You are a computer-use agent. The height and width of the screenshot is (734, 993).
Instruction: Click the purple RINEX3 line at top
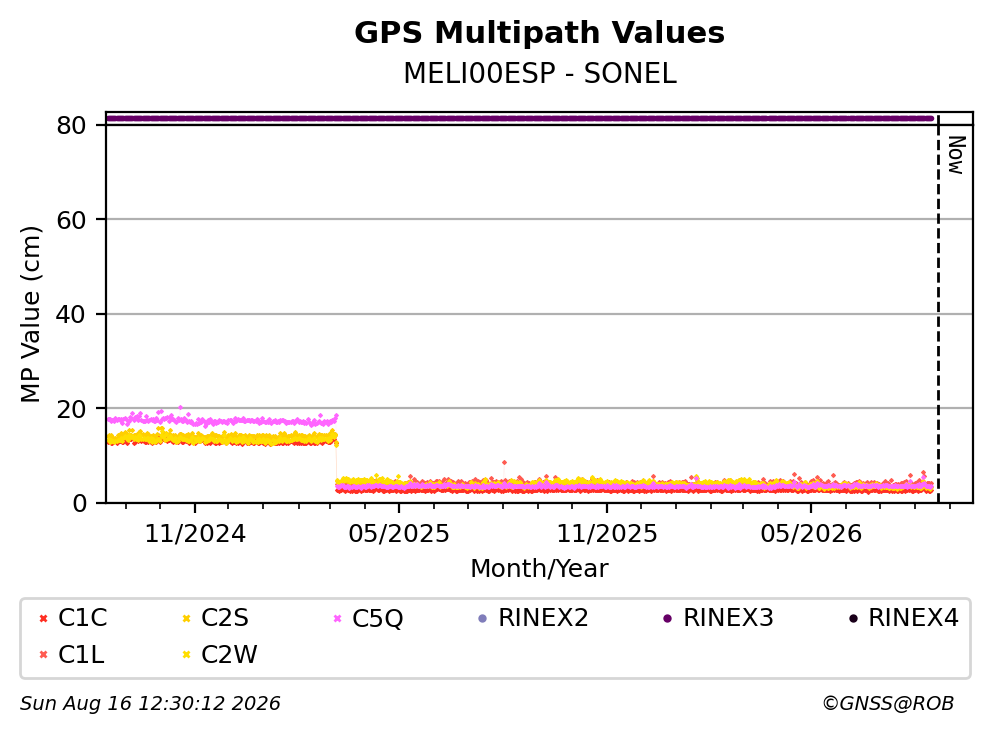pos(519,118)
